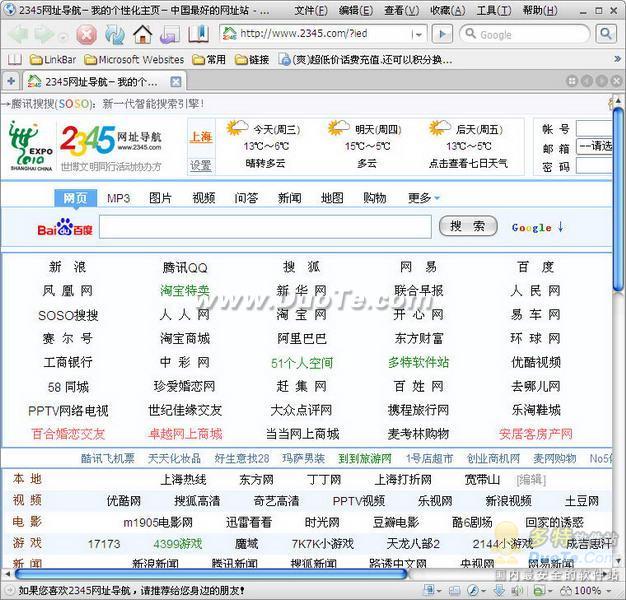Open the 常用 bookmarks folder
Image resolution: width=626 pixels, height=600 pixels.
tap(209, 60)
